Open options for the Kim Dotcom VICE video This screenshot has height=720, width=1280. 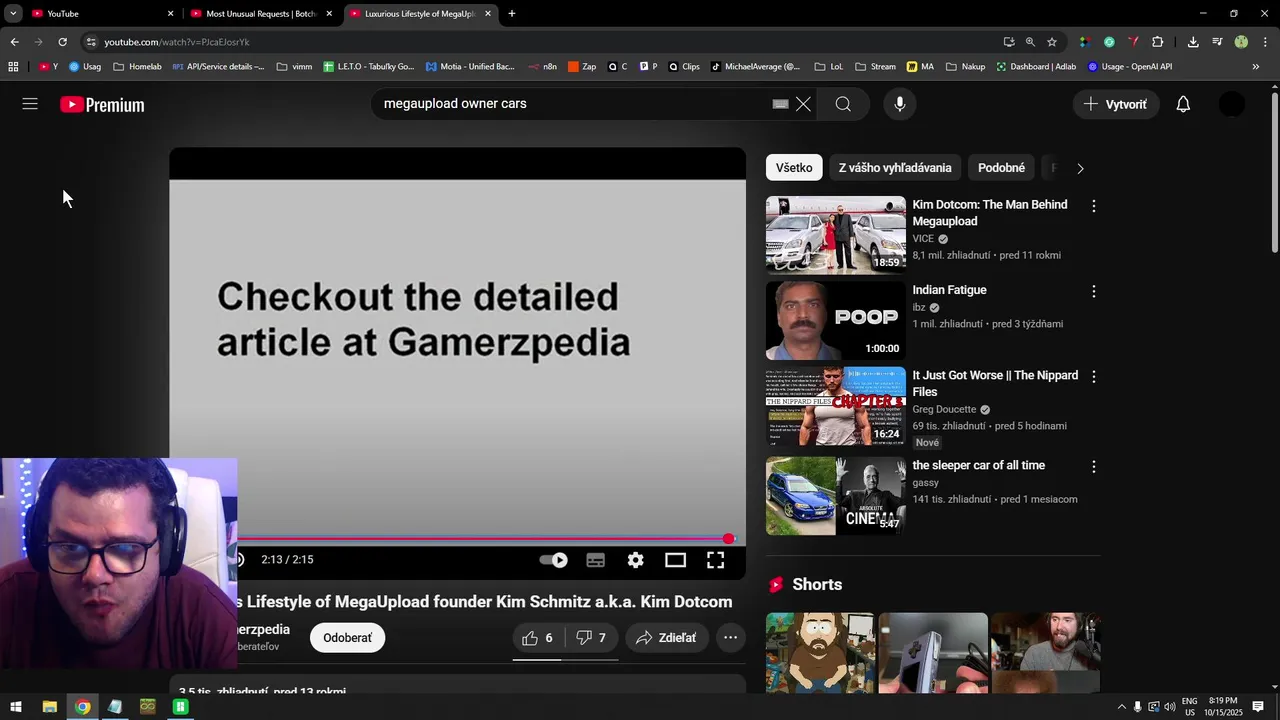pos(1094,206)
